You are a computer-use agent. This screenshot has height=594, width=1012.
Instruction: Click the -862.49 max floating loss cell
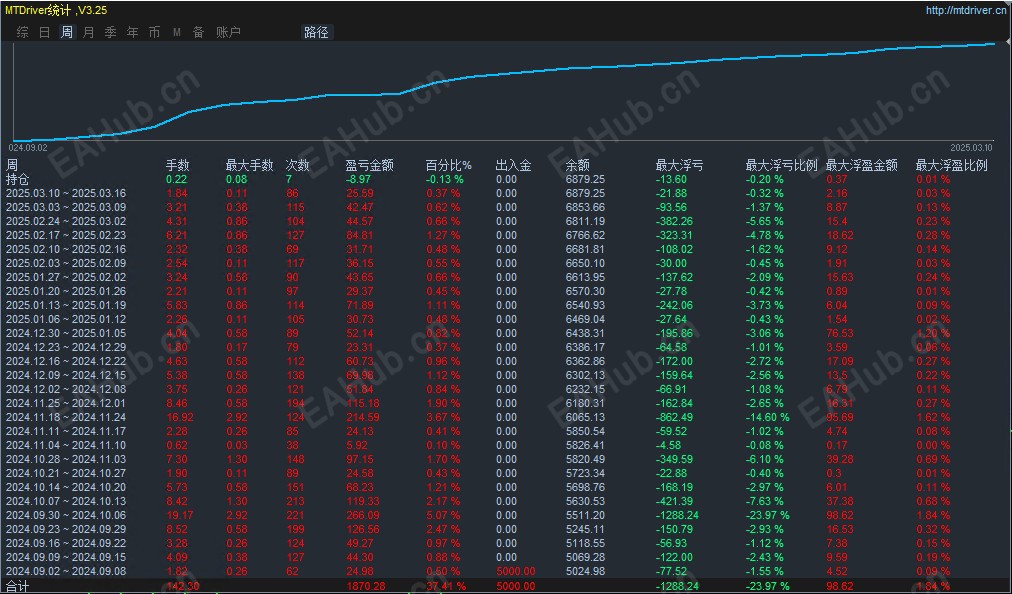pos(674,417)
